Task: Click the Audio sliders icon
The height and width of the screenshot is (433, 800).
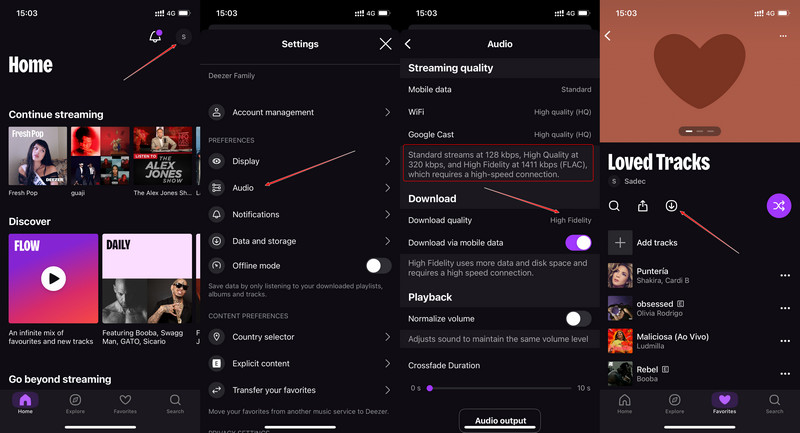Action: (x=217, y=188)
